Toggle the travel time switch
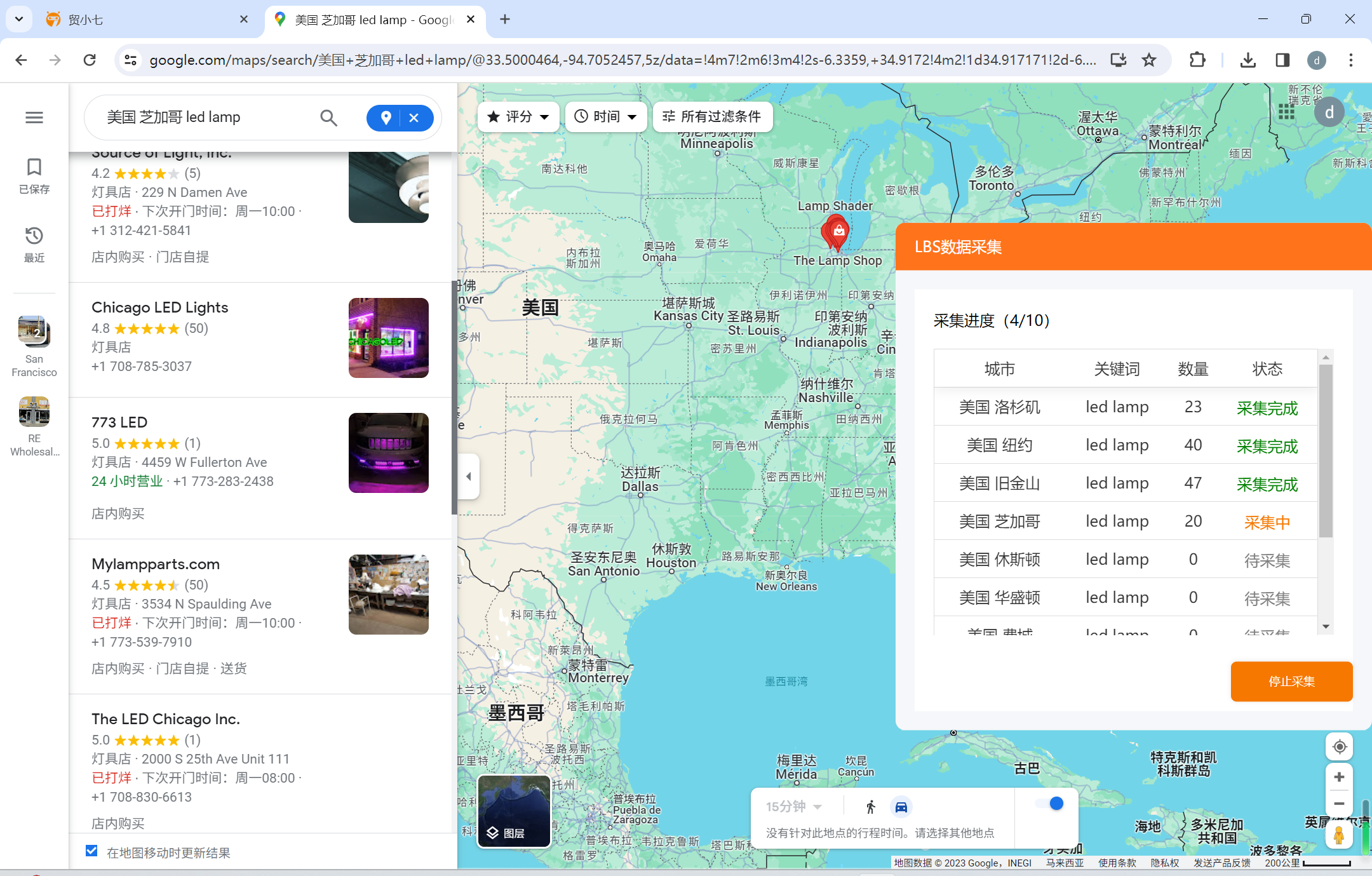Image resolution: width=1372 pixels, height=876 pixels. pos(1049,804)
